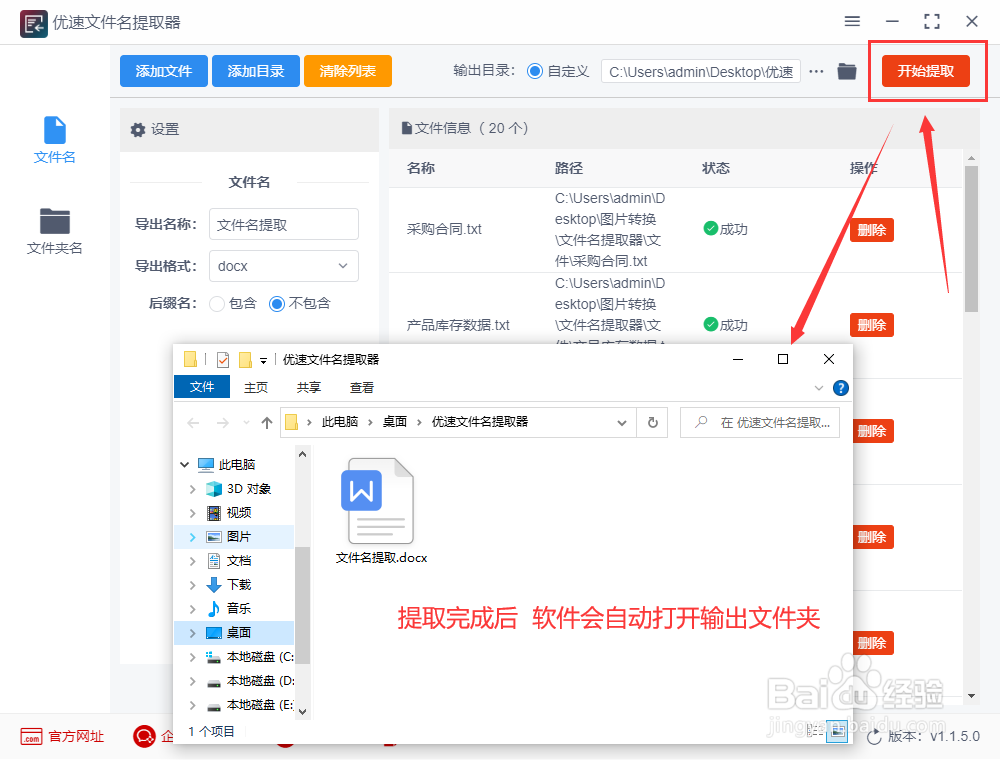Delete the 采购合同.txt row
This screenshot has height=760, width=1000.
tap(872, 230)
